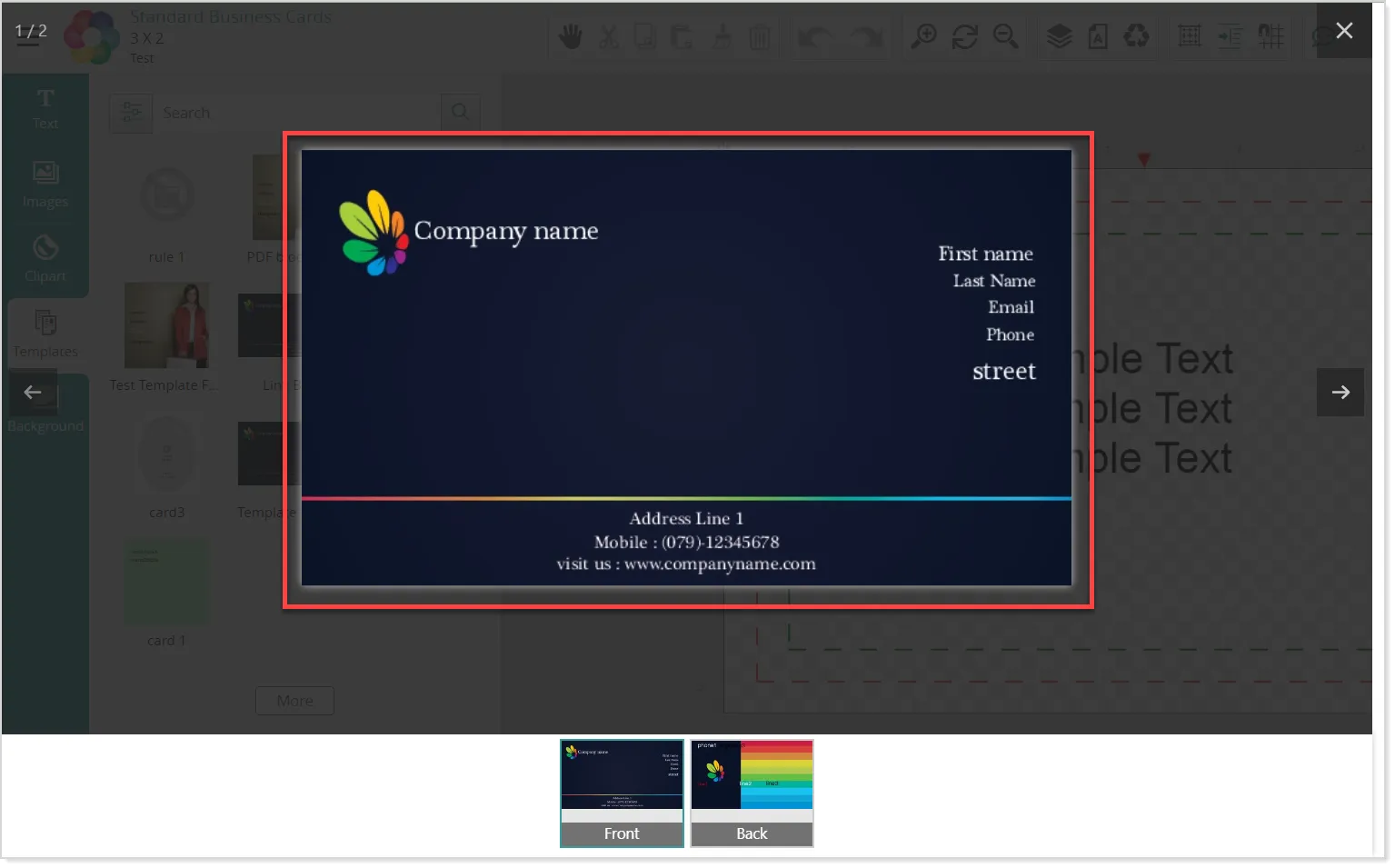Click the zoom out magnifier
Image resolution: width=1395 pixels, height=868 pixels.
[1005, 36]
